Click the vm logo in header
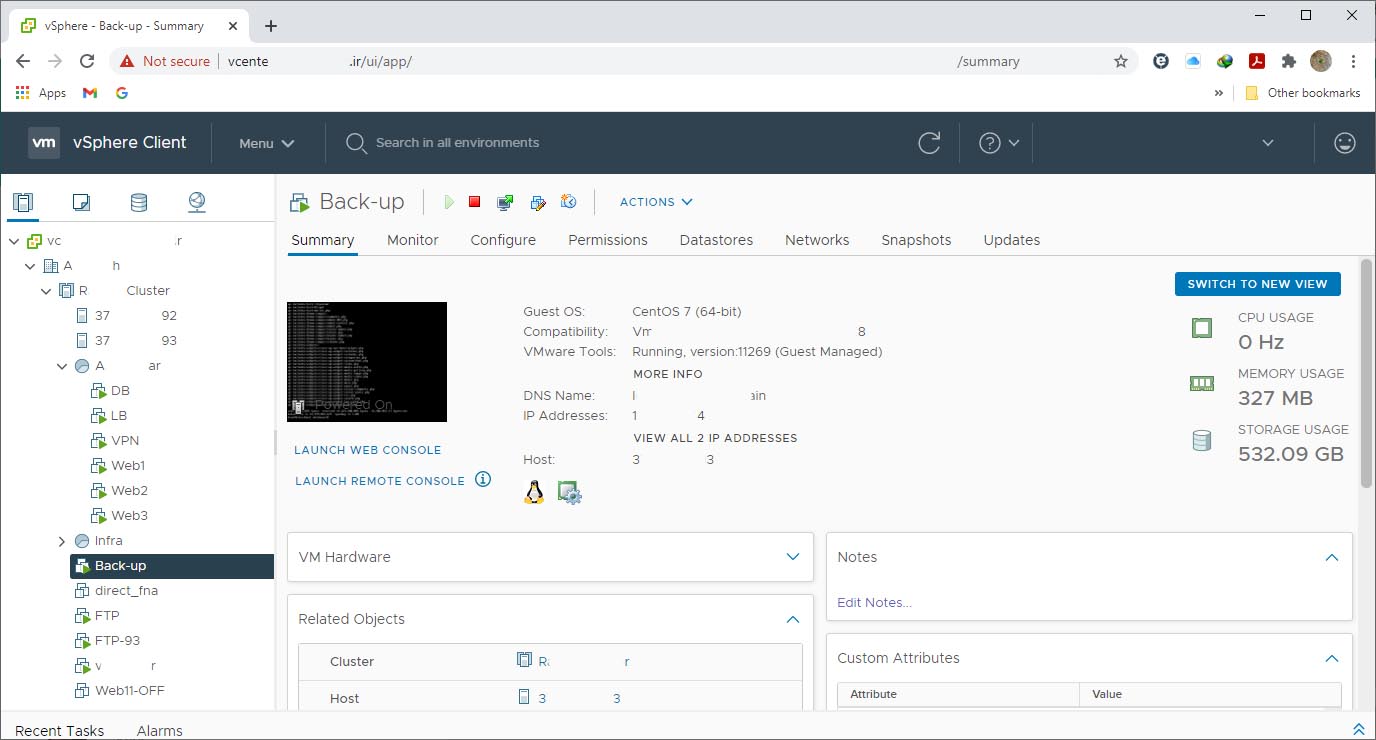The width and height of the screenshot is (1376, 740). [44, 142]
